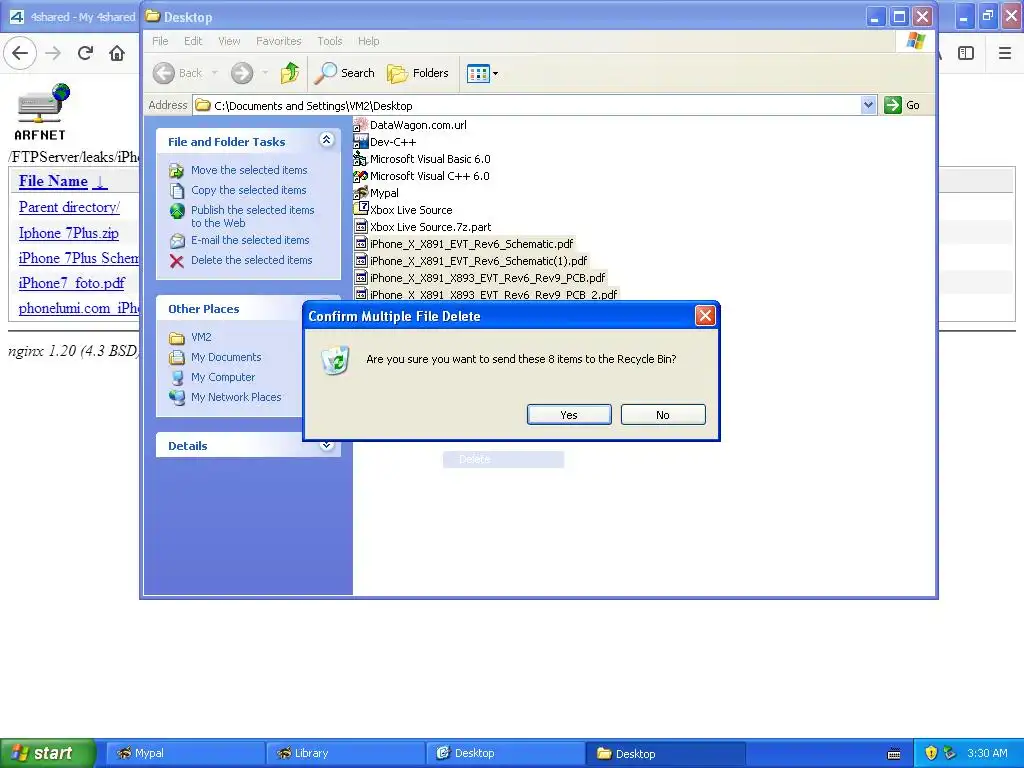
Task: Open the browser hamburger menu
Action: click(1005, 53)
